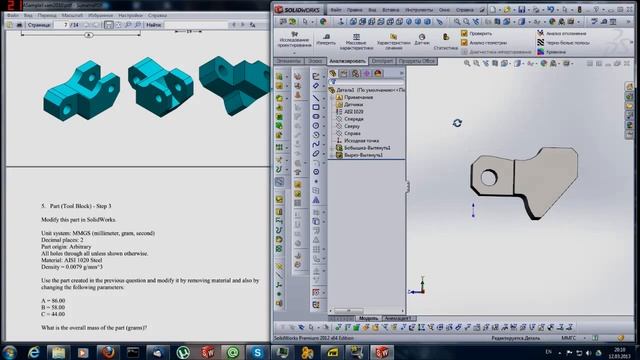Switch to Анимация1 motion study tab
Viewport: 640px width, 360px height.
click(397, 318)
